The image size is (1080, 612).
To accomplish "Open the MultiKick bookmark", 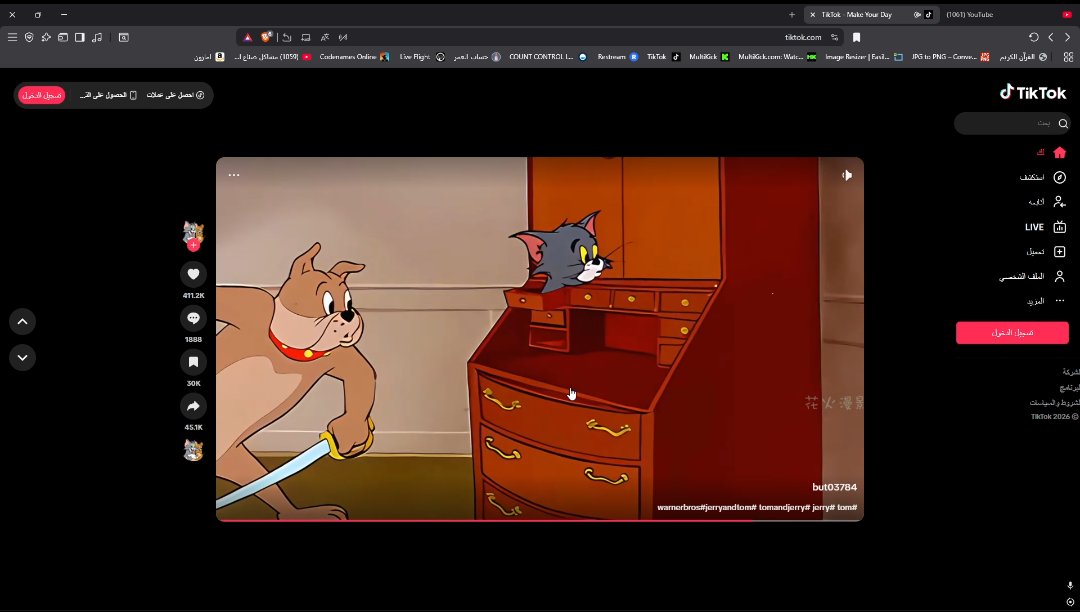I will pyautogui.click(x=709, y=57).
